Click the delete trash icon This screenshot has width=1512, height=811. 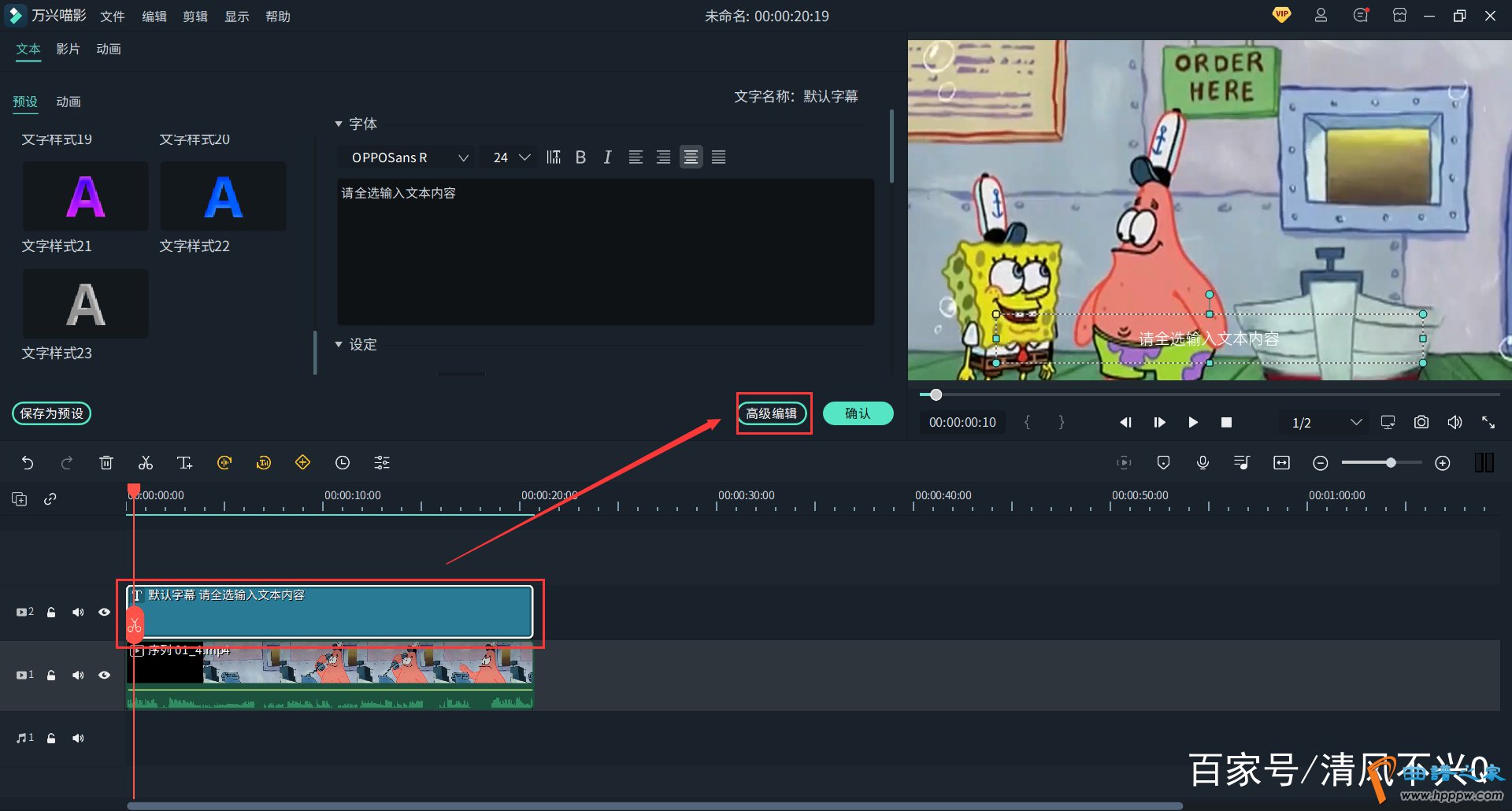tap(106, 463)
